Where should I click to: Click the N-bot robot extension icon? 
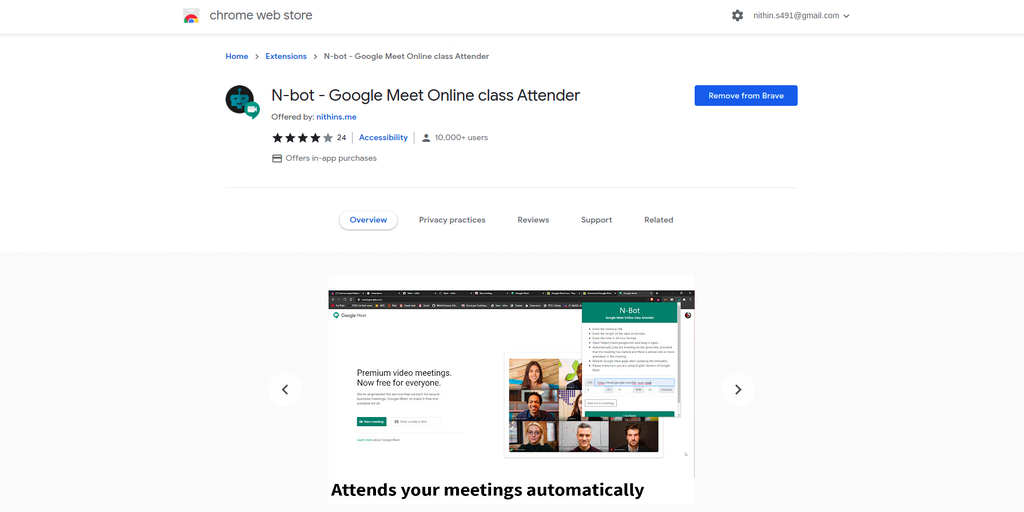click(x=242, y=102)
